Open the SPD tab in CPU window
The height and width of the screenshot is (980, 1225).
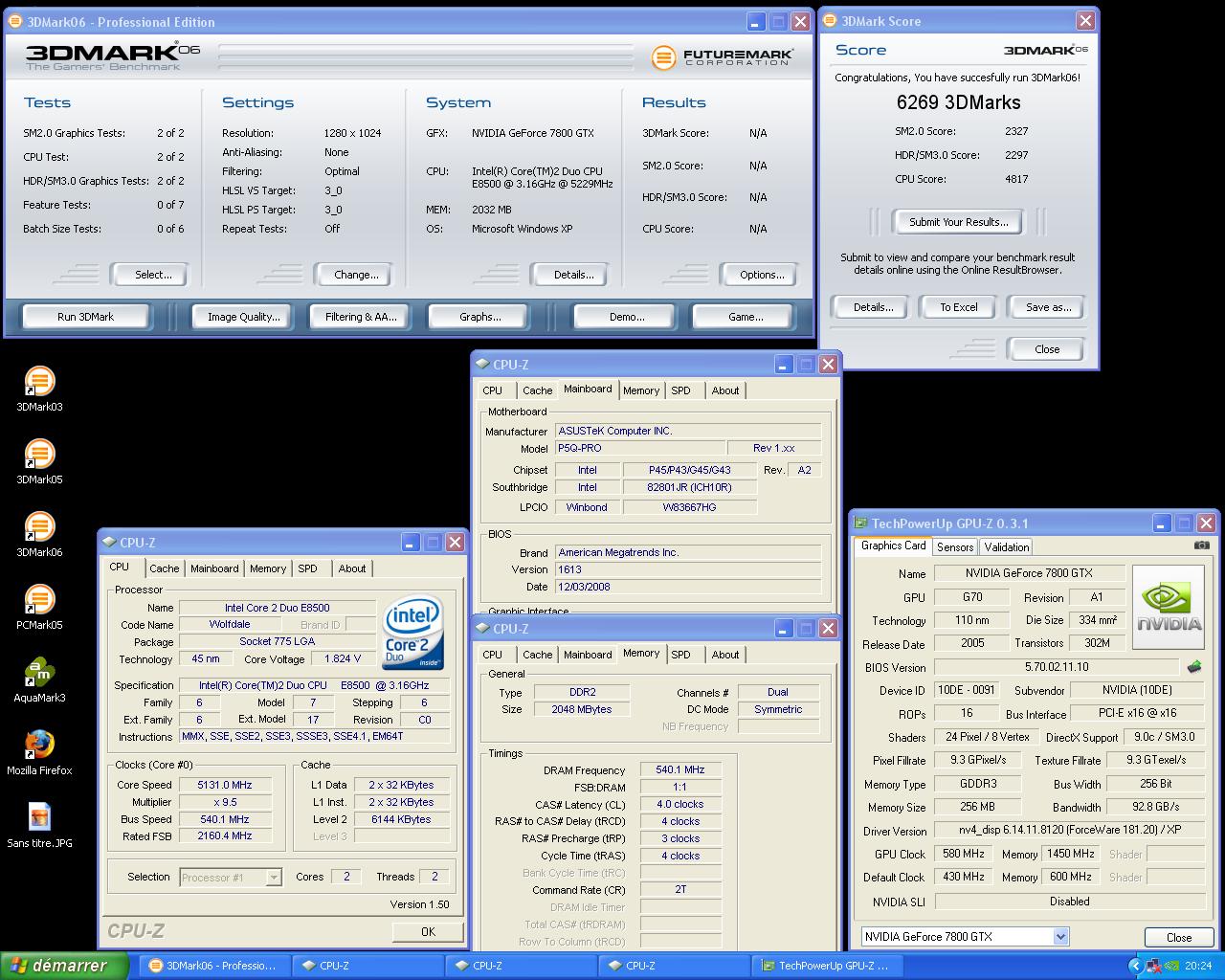click(x=307, y=568)
